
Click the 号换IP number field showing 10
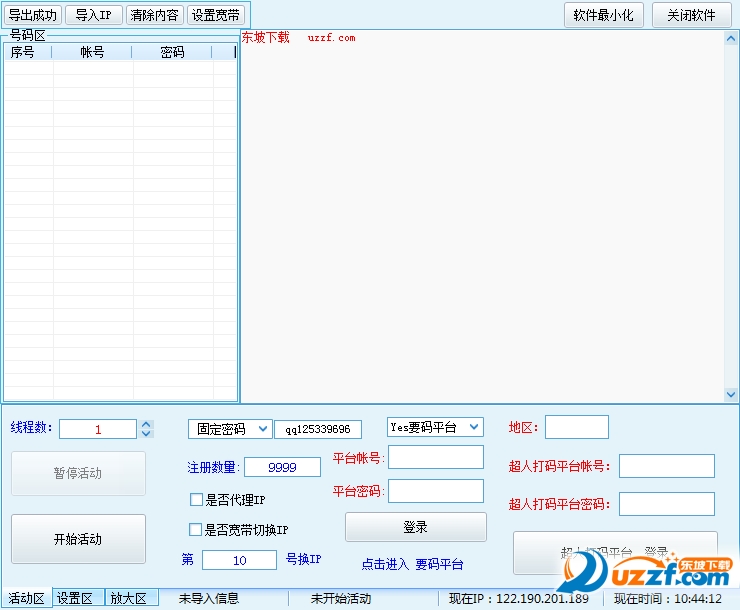point(239,560)
